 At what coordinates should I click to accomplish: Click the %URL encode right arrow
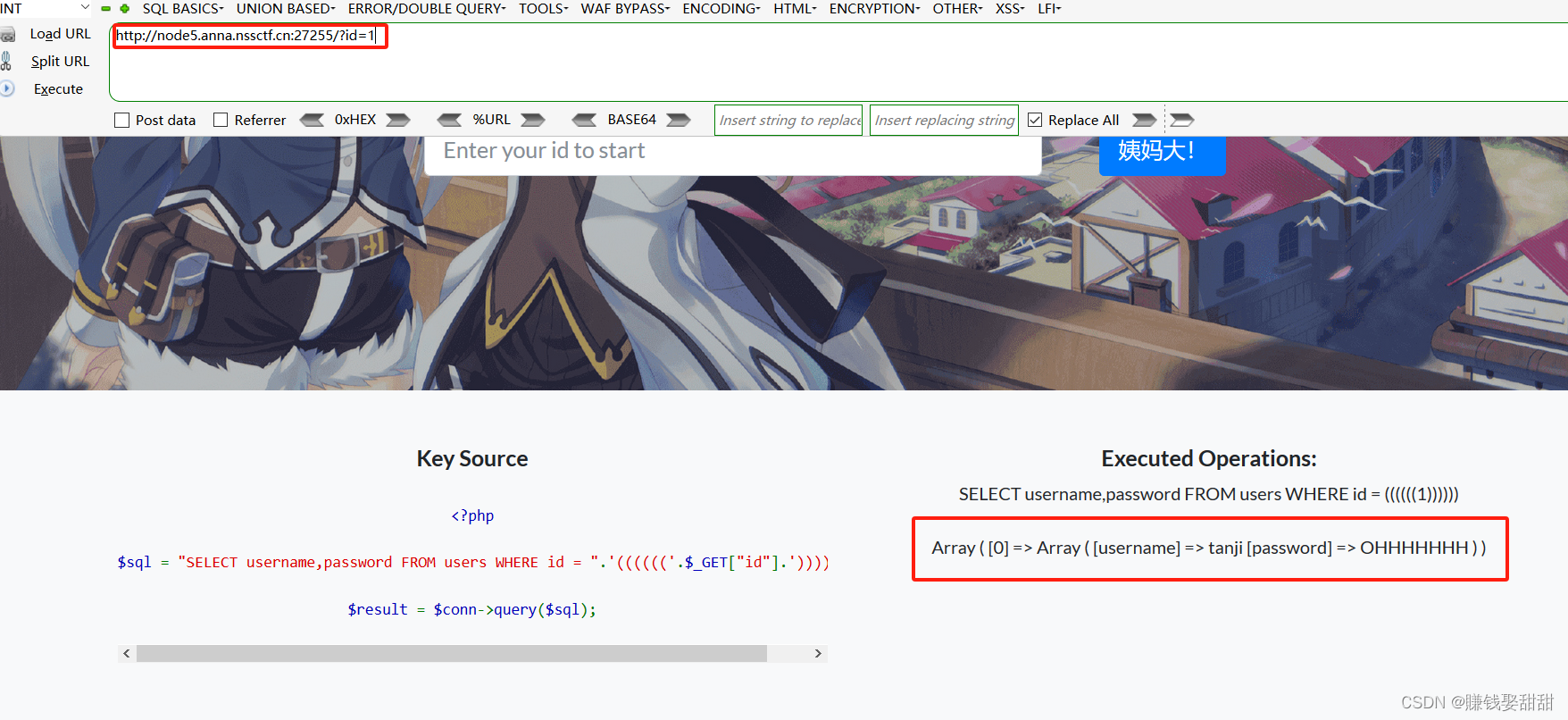click(533, 120)
